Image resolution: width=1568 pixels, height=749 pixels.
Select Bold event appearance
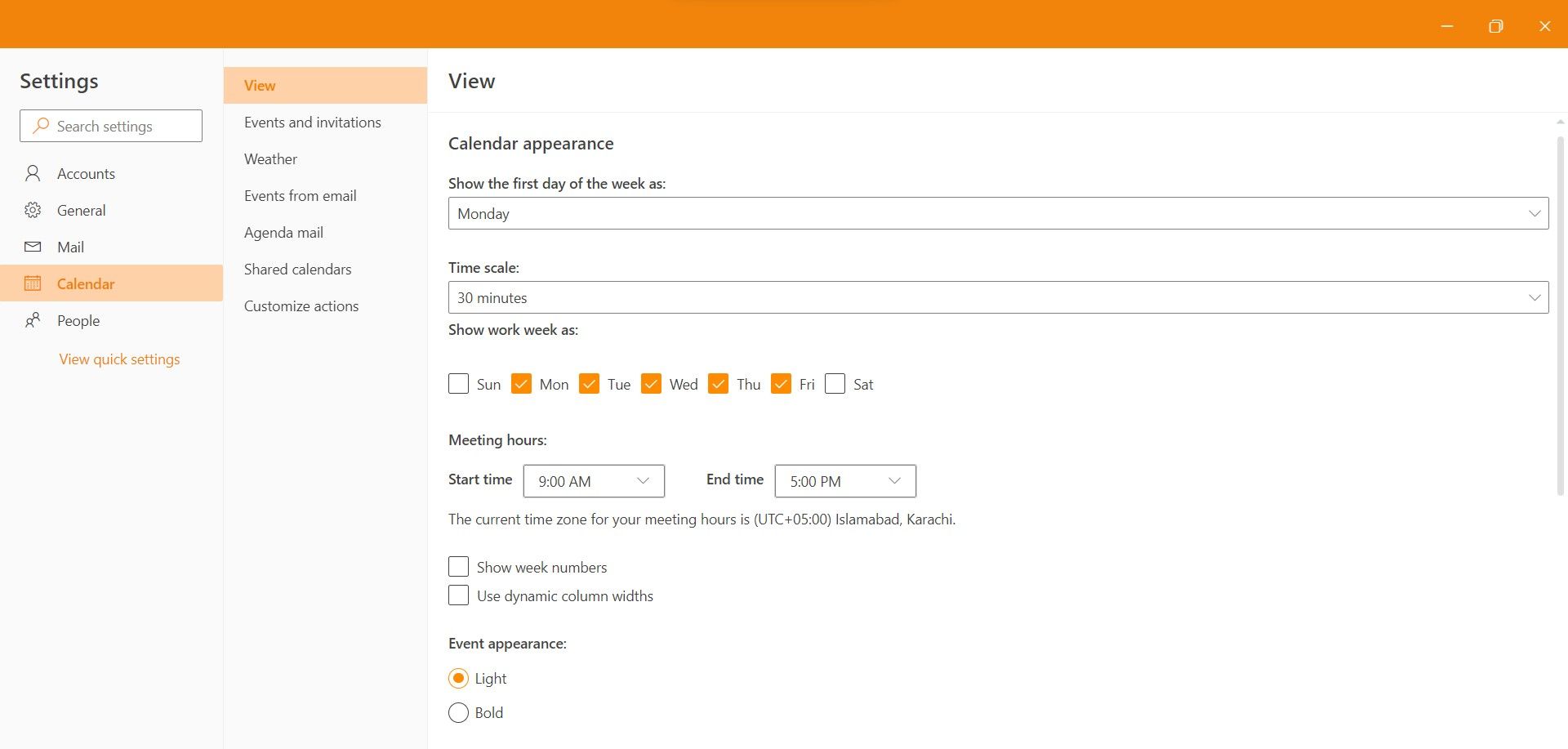coord(458,713)
